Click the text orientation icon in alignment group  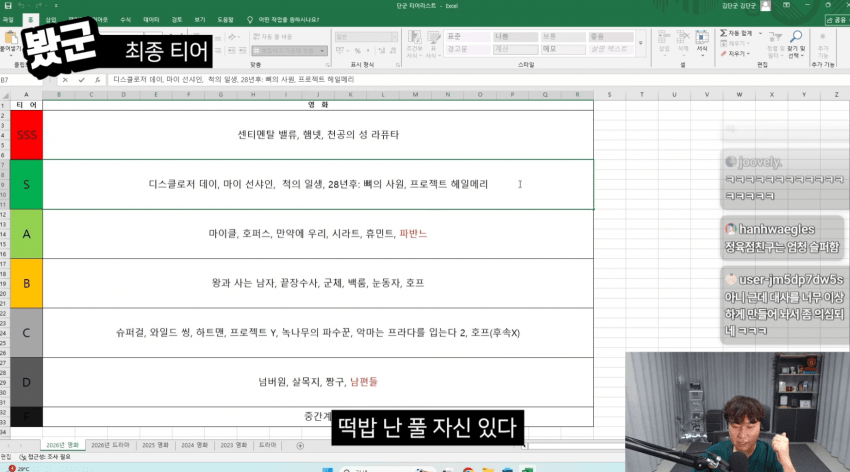pos(233,37)
